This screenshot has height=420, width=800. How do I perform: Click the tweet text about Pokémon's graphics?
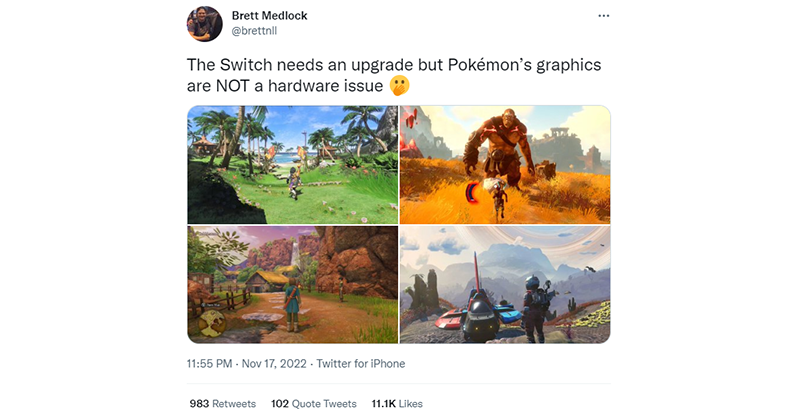pyautogui.click(x=394, y=75)
